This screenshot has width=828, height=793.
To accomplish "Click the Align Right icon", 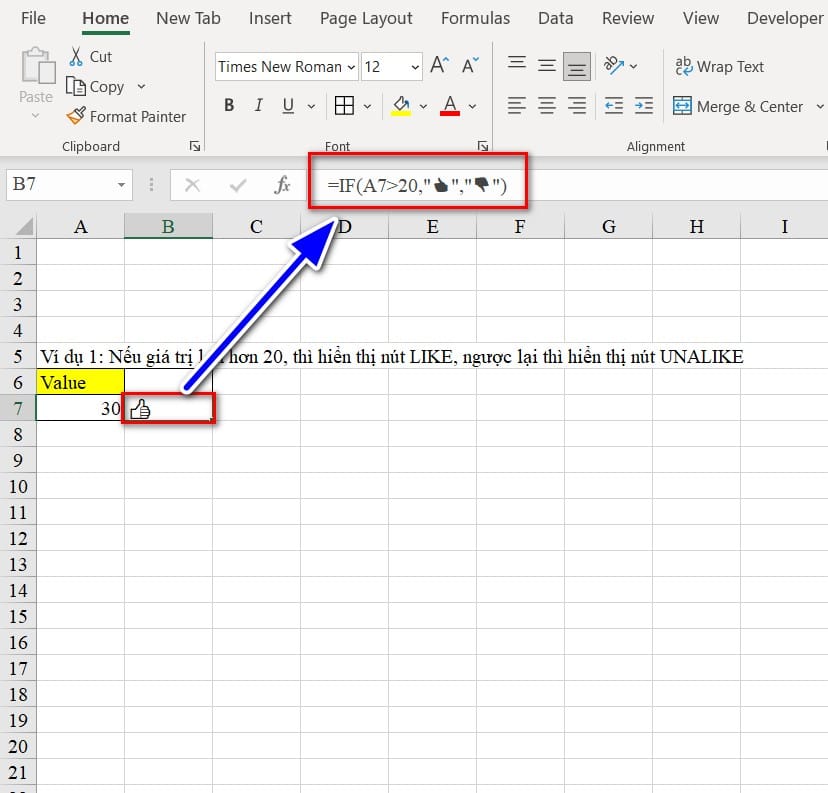I will [577, 106].
